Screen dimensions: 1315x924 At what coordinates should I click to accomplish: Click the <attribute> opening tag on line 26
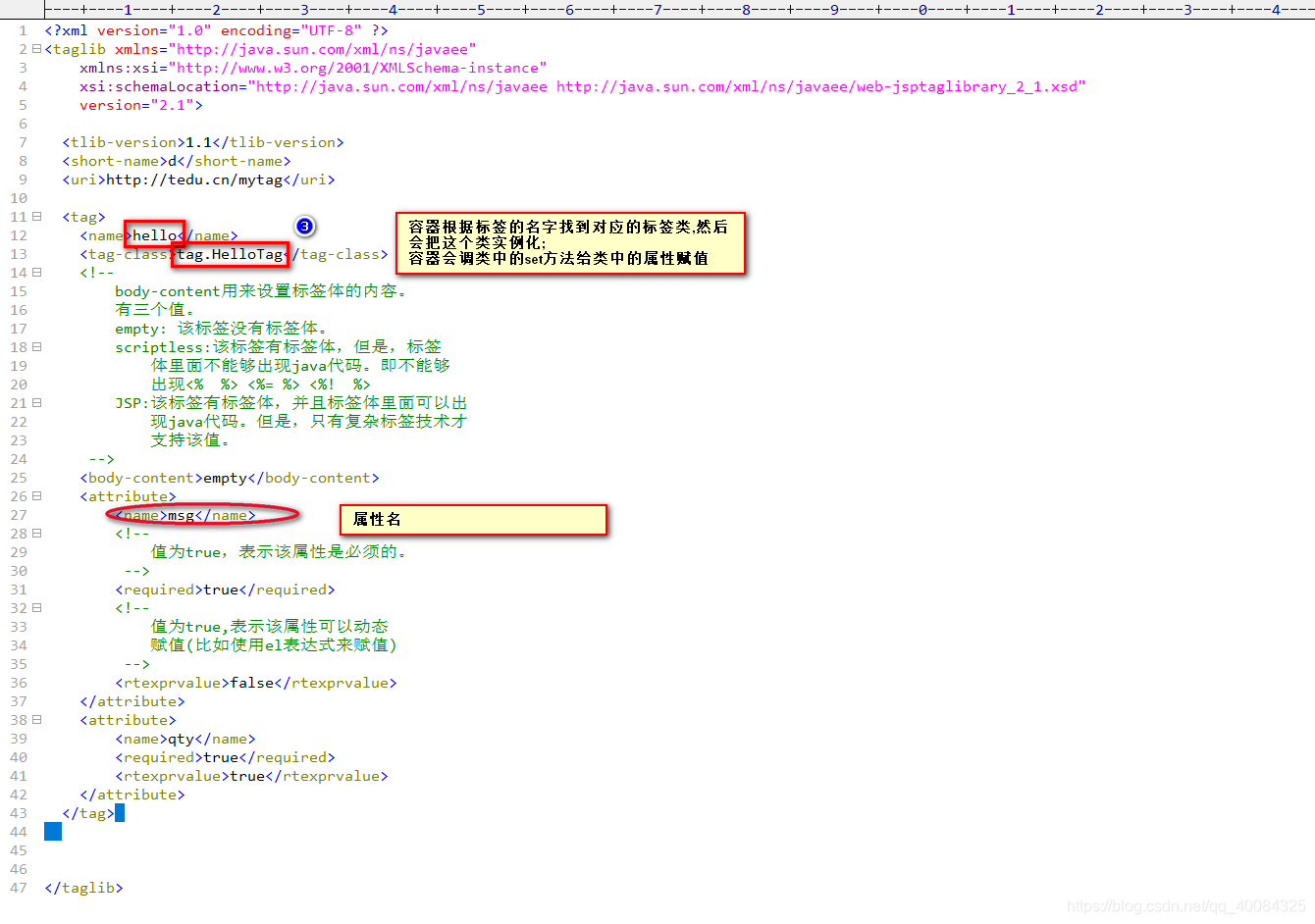click(128, 496)
